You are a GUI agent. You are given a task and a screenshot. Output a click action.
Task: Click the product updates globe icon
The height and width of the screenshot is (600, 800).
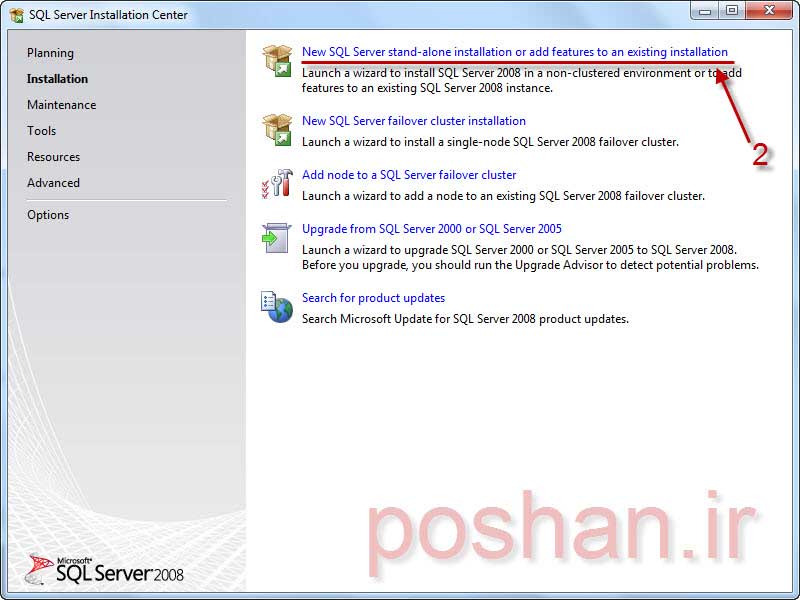coord(276,307)
